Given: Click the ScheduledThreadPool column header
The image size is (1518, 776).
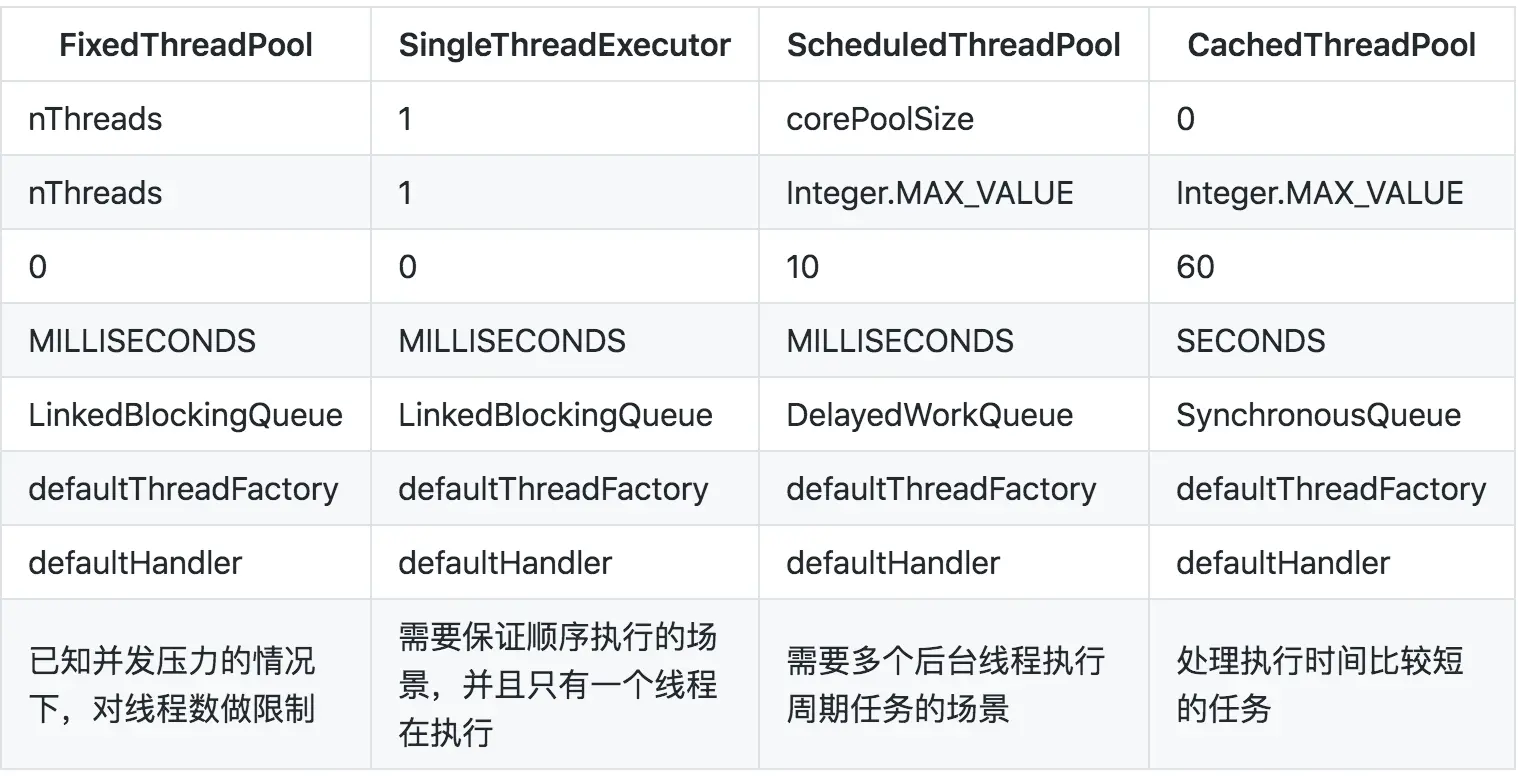Looking at the screenshot, I should (x=953, y=45).
